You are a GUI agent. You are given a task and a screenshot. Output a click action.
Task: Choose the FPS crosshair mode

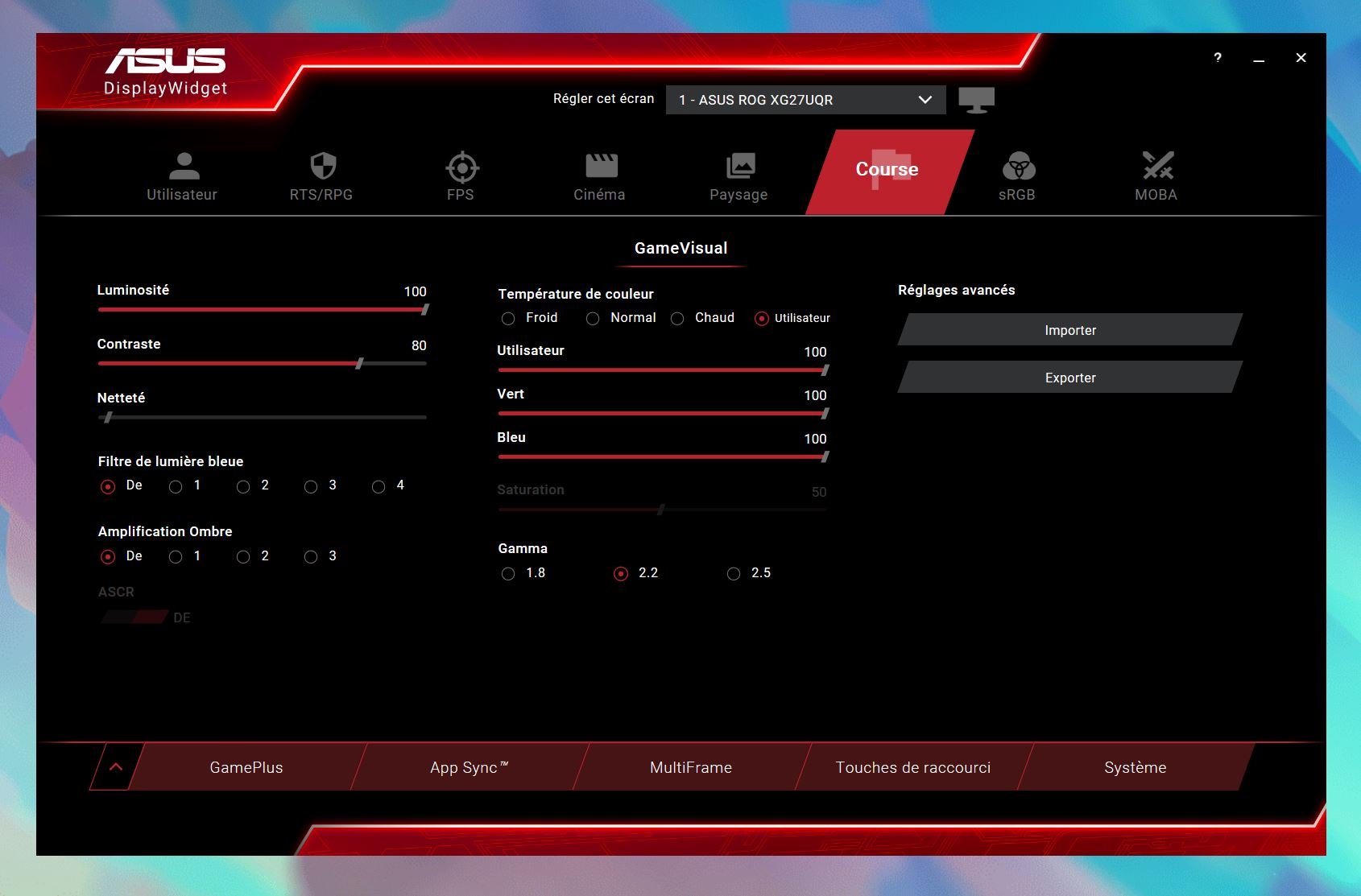click(x=462, y=167)
